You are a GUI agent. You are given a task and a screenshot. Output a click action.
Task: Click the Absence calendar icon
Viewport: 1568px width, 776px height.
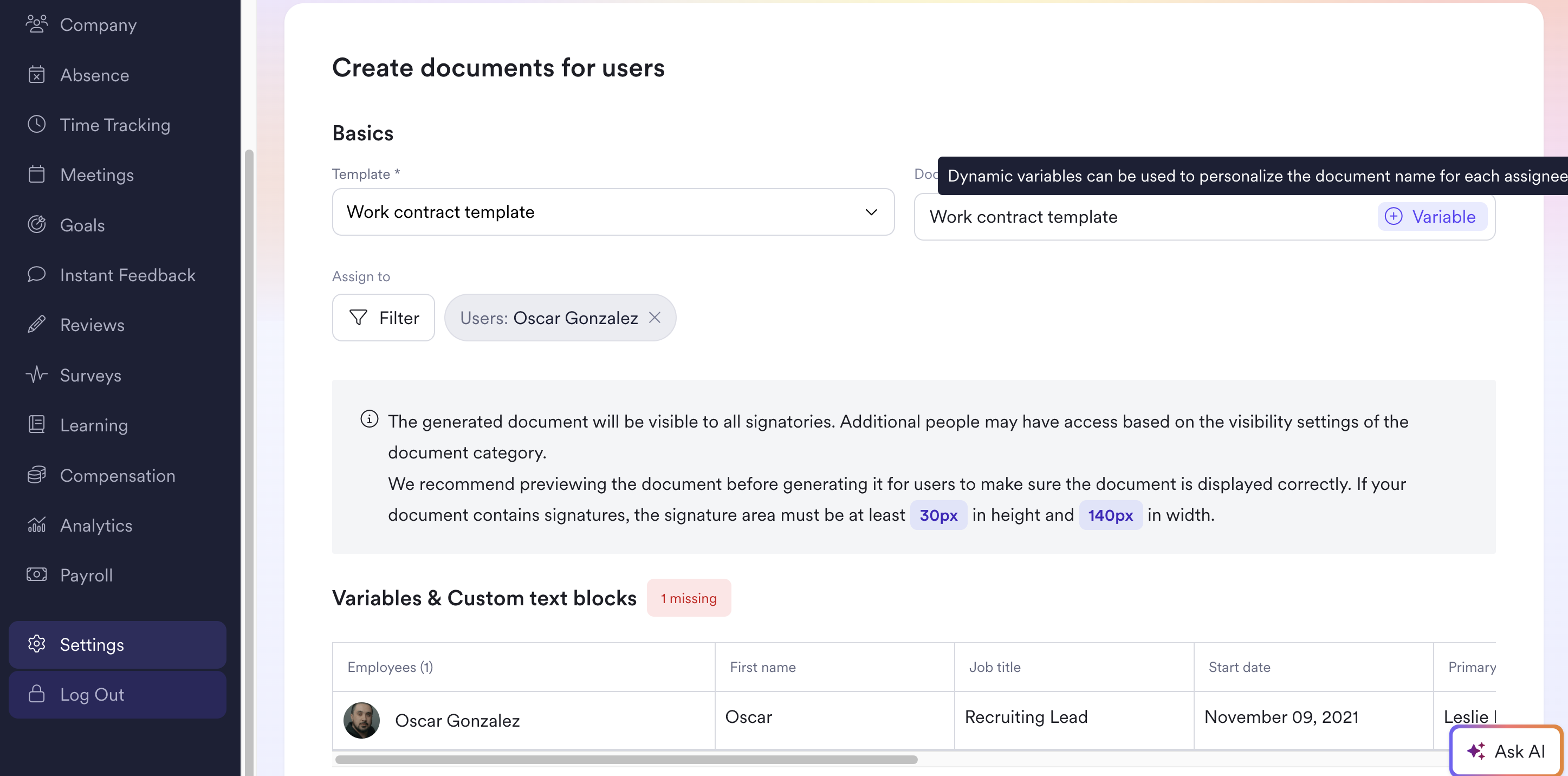[x=36, y=75]
